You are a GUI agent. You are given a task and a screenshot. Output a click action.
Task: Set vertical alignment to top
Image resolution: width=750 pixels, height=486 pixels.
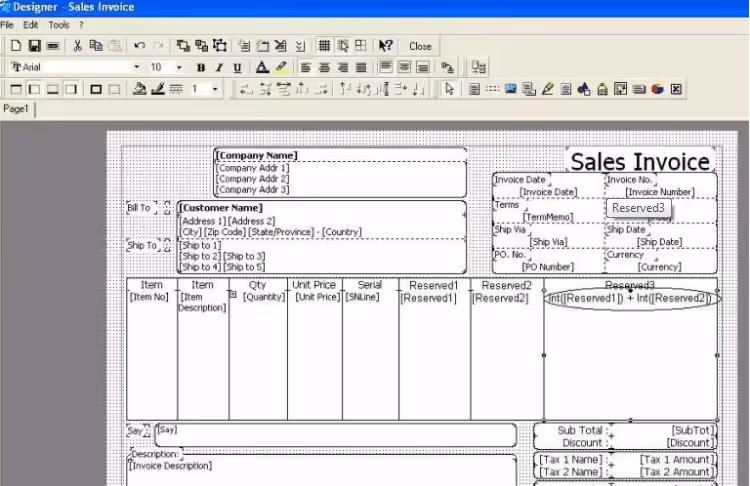tap(386, 67)
